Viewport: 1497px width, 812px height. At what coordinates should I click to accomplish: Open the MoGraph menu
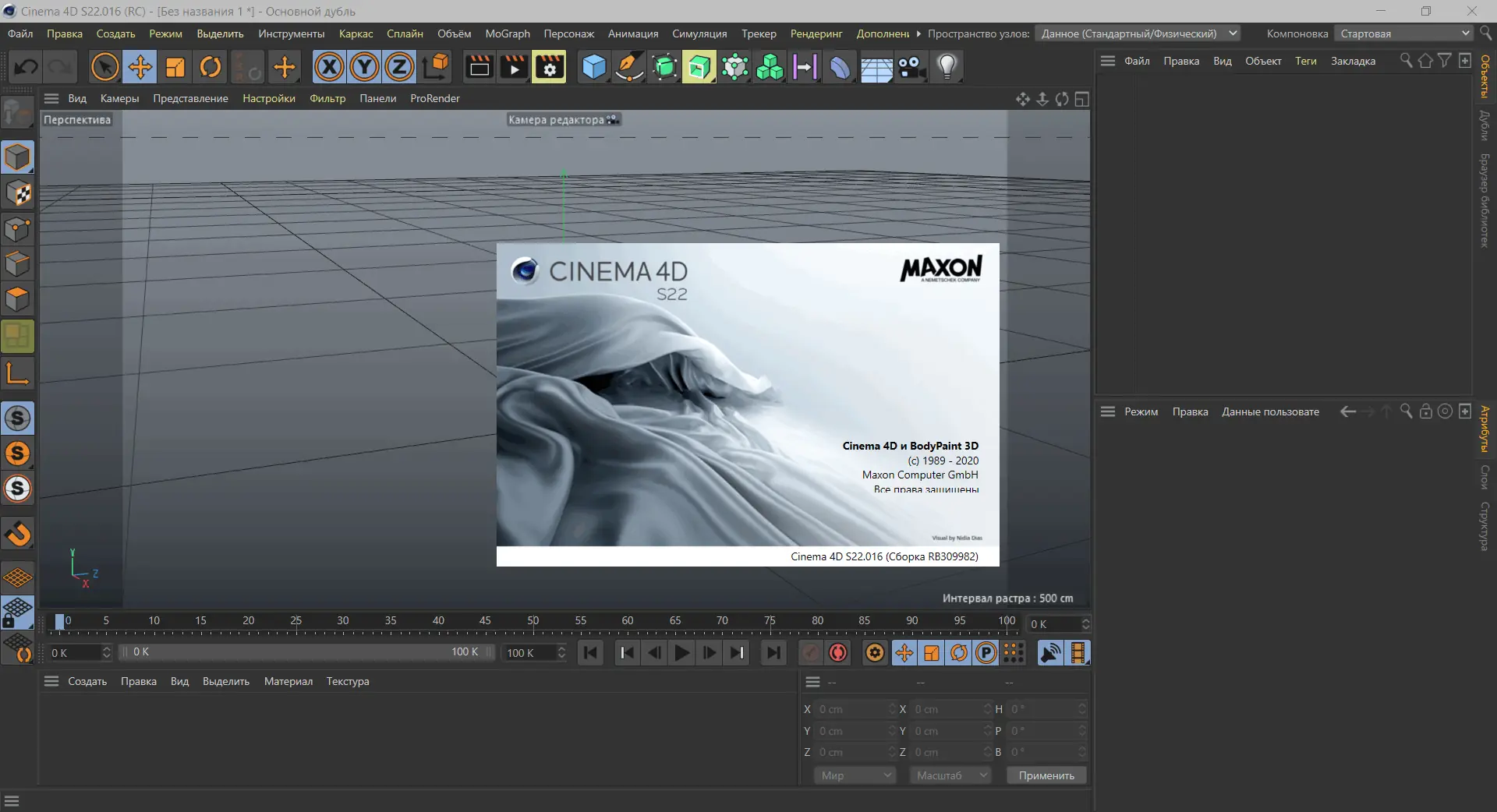pos(507,34)
